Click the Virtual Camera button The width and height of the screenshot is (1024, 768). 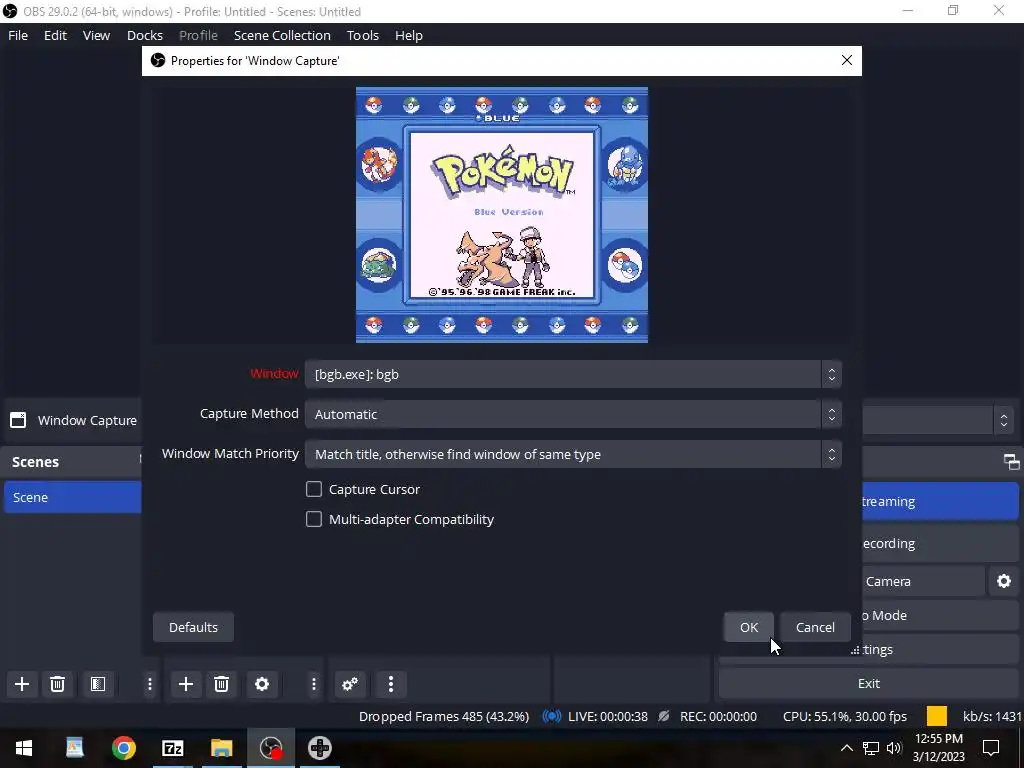coord(923,581)
